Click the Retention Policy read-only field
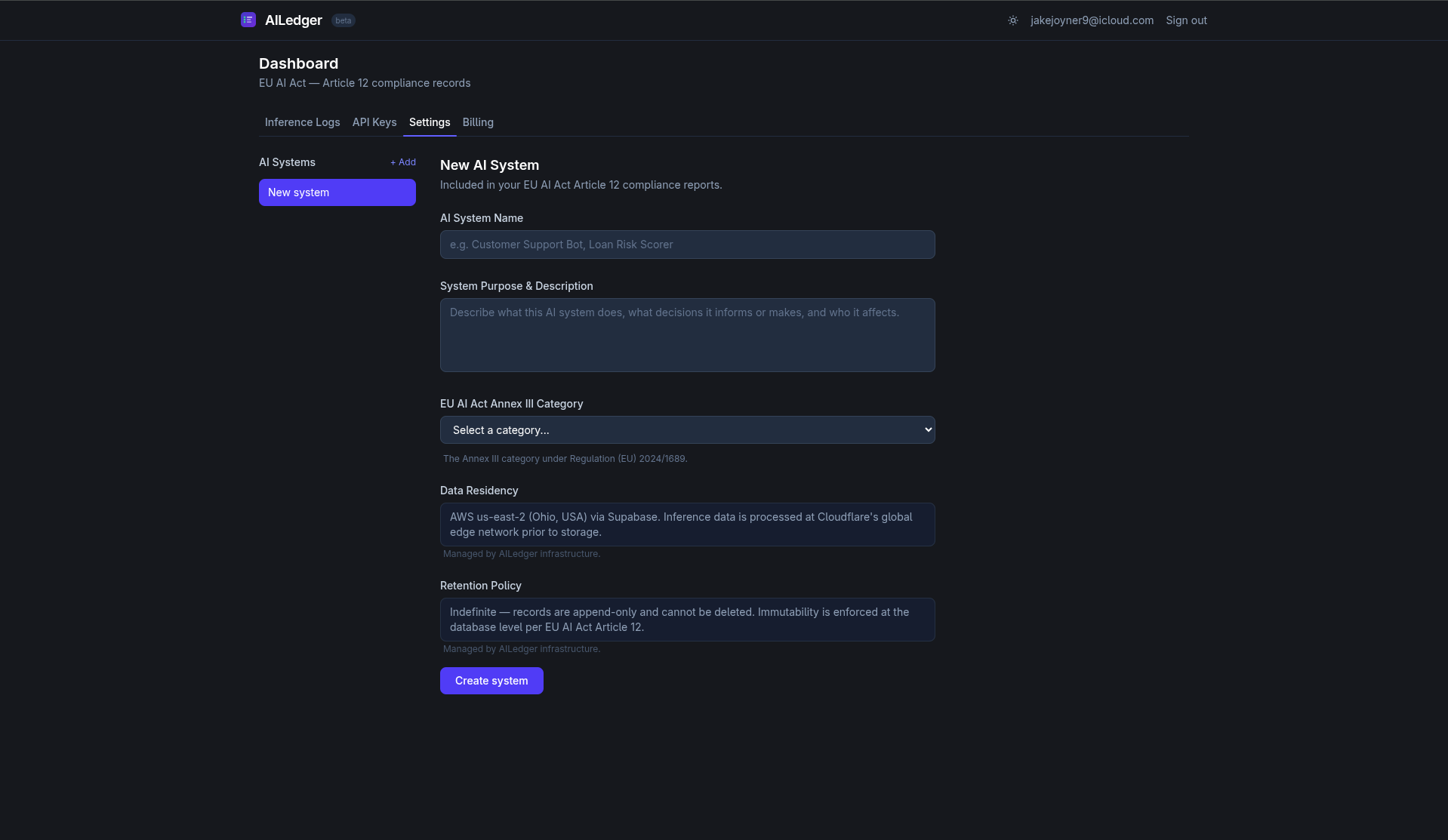1448x840 pixels. tap(688, 620)
